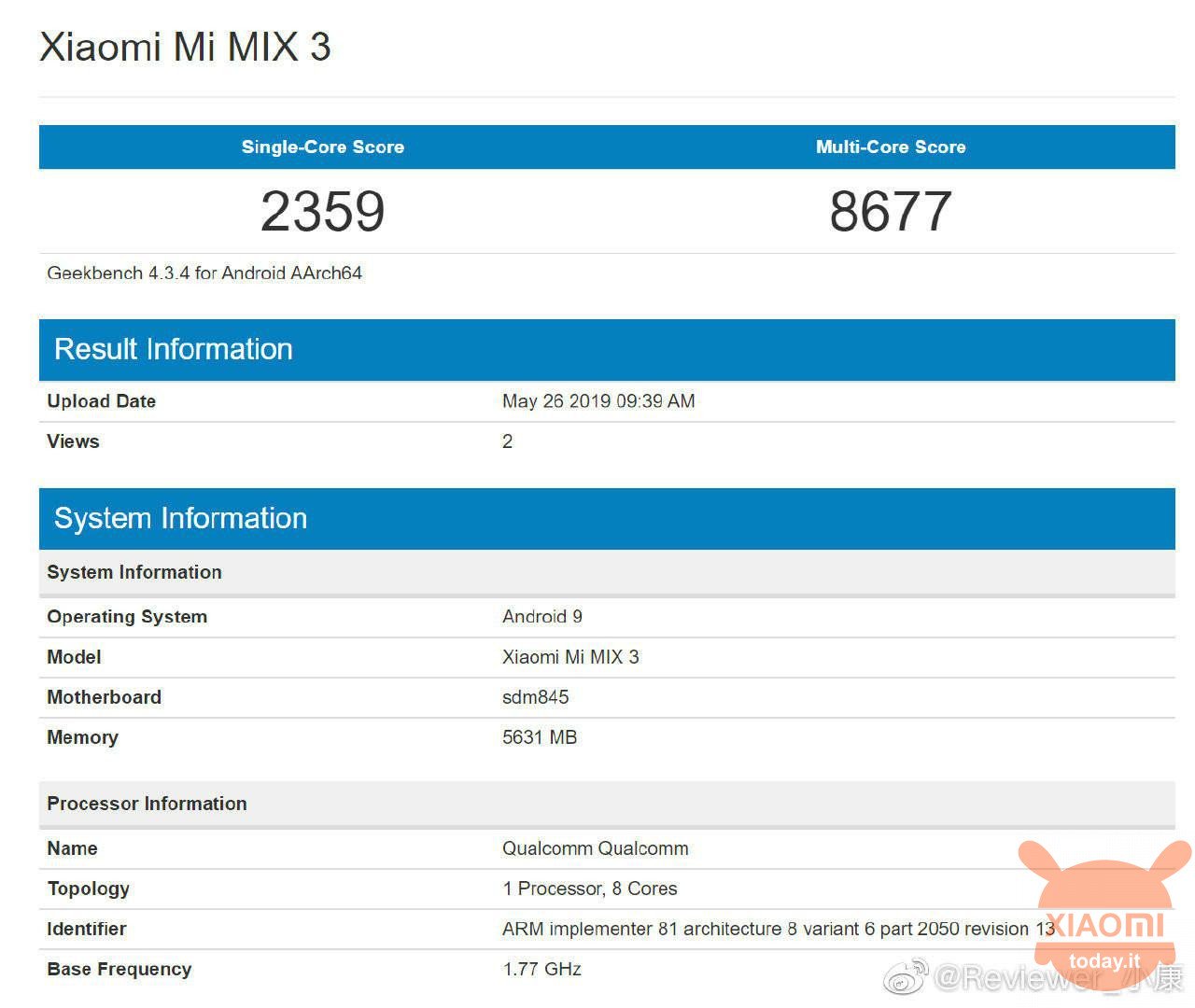This screenshot has width=1195, height=1008.
Task: Click the 'Single-Core Score' header
Action: [323, 147]
